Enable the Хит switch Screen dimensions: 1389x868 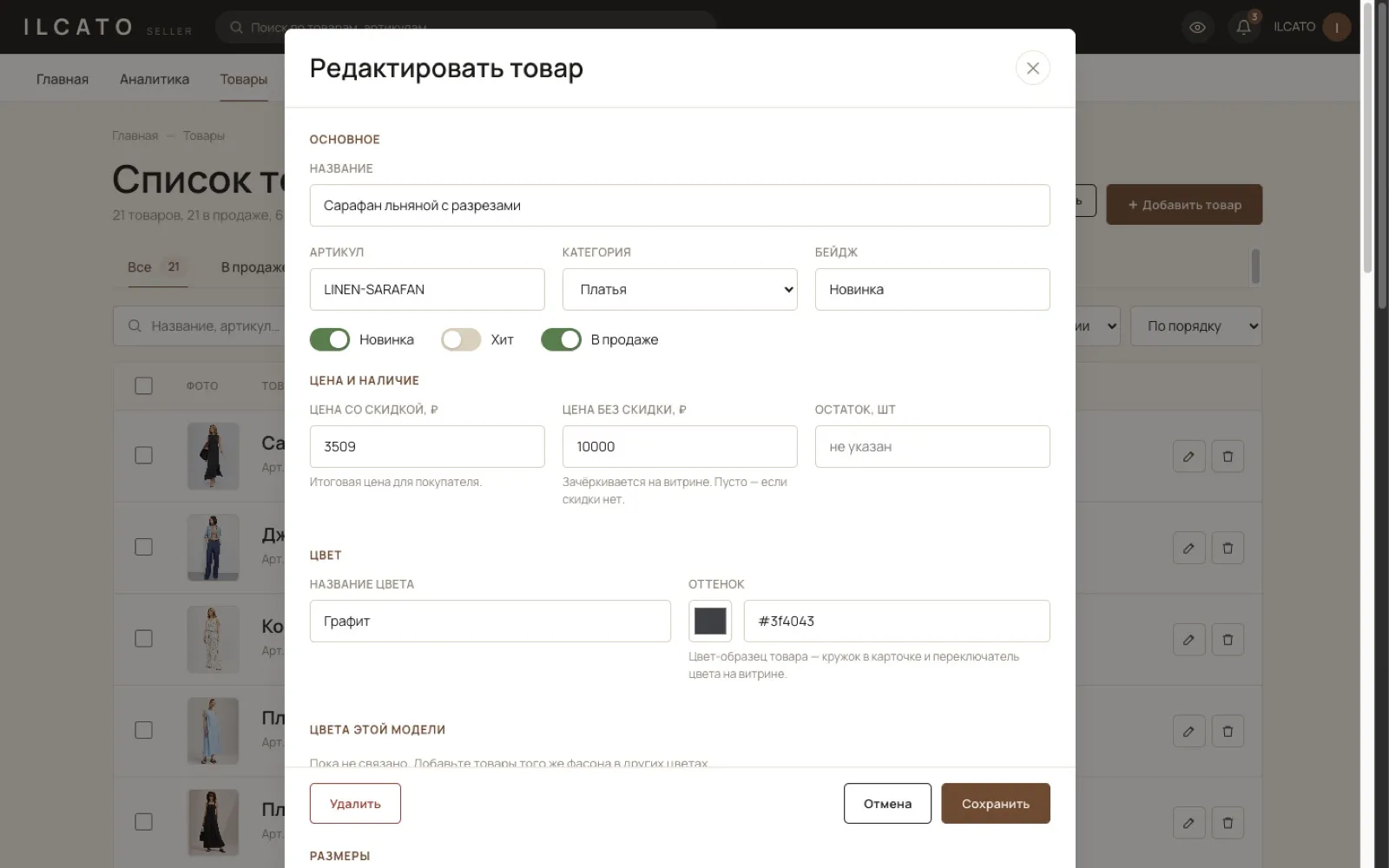(461, 339)
